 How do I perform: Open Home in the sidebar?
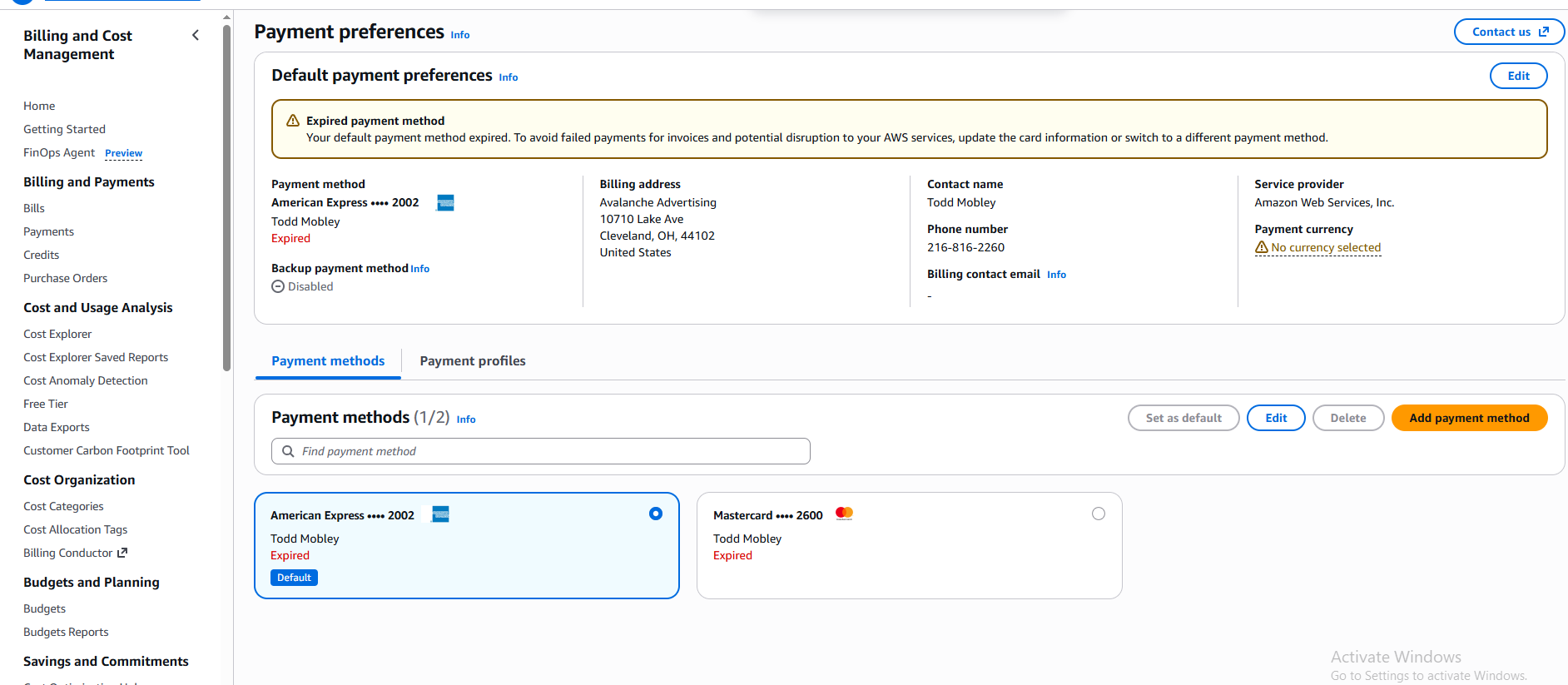[x=39, y=106]
